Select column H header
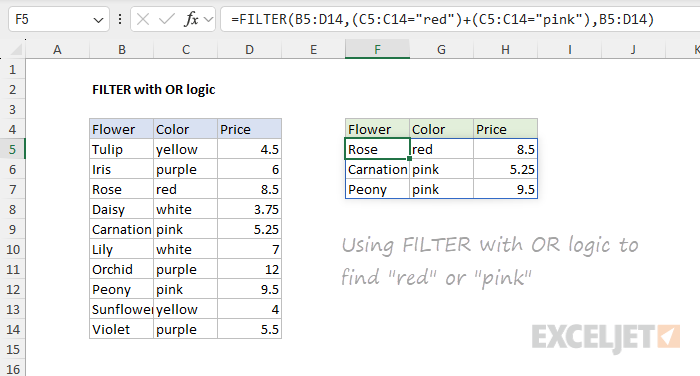 (x=505, y=49)
